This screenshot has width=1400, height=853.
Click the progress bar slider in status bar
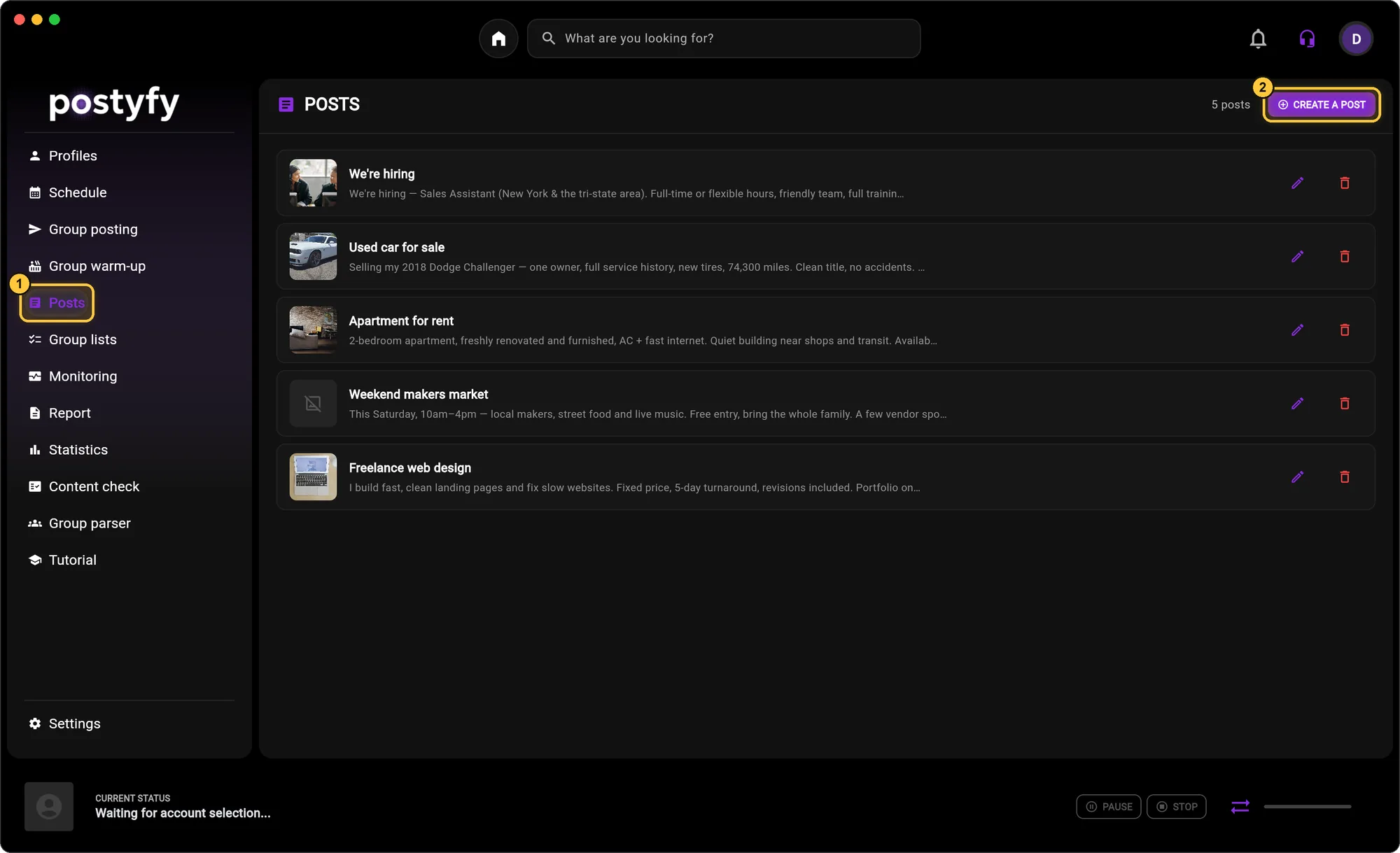[1307, 807]
